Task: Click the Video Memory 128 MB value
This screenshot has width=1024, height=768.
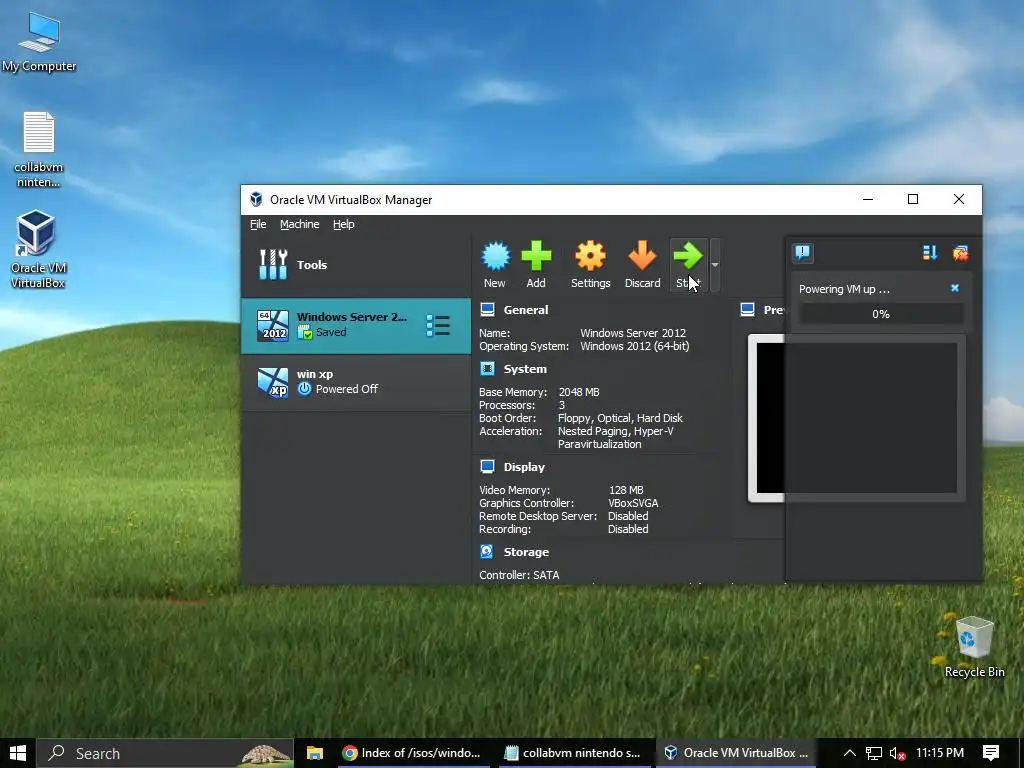Action: pyautogui.click(x=626, y=490)
